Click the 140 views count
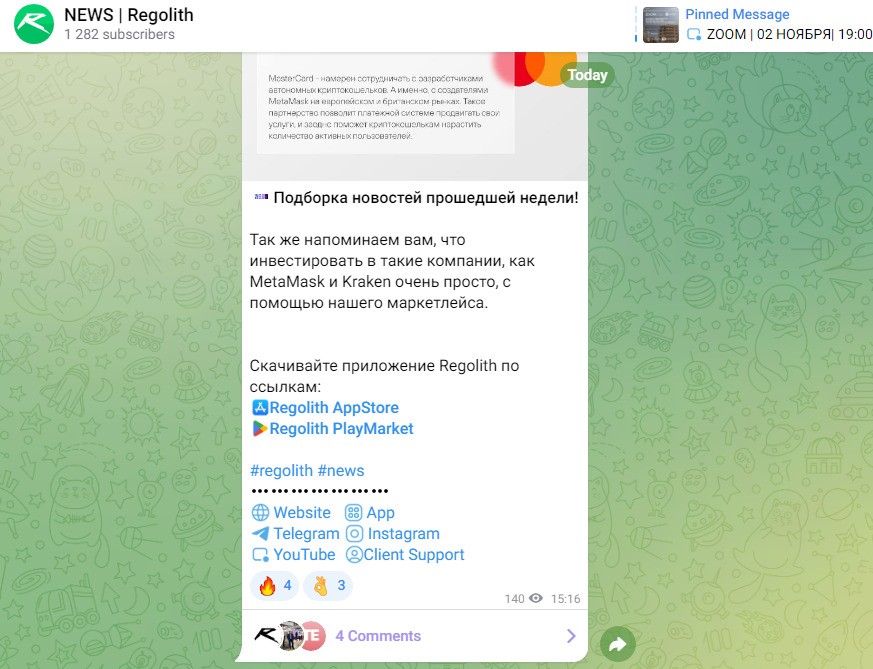 pyautogui.click(x=514, y=599)
